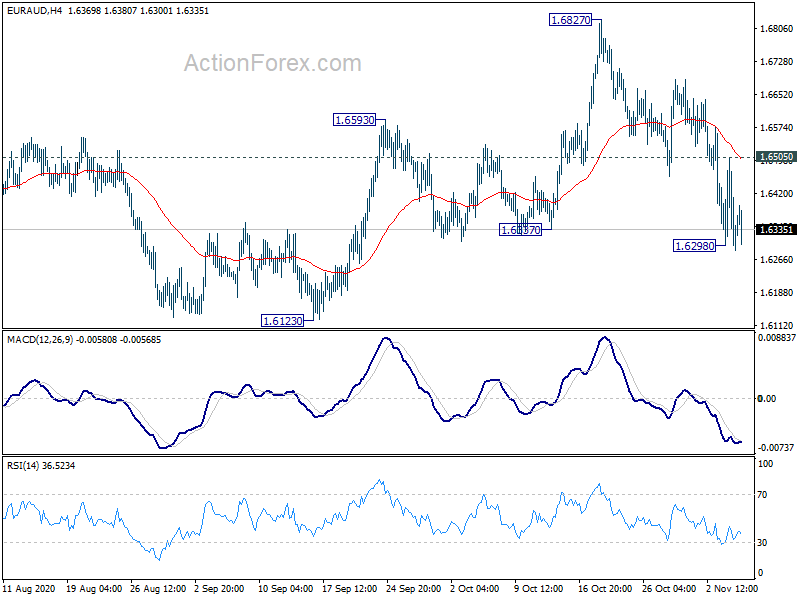Image resolution: width=800 pixels, height=600 pixels.
Task: Click the 1.65930 price label
Action: (x=354, y=120)
